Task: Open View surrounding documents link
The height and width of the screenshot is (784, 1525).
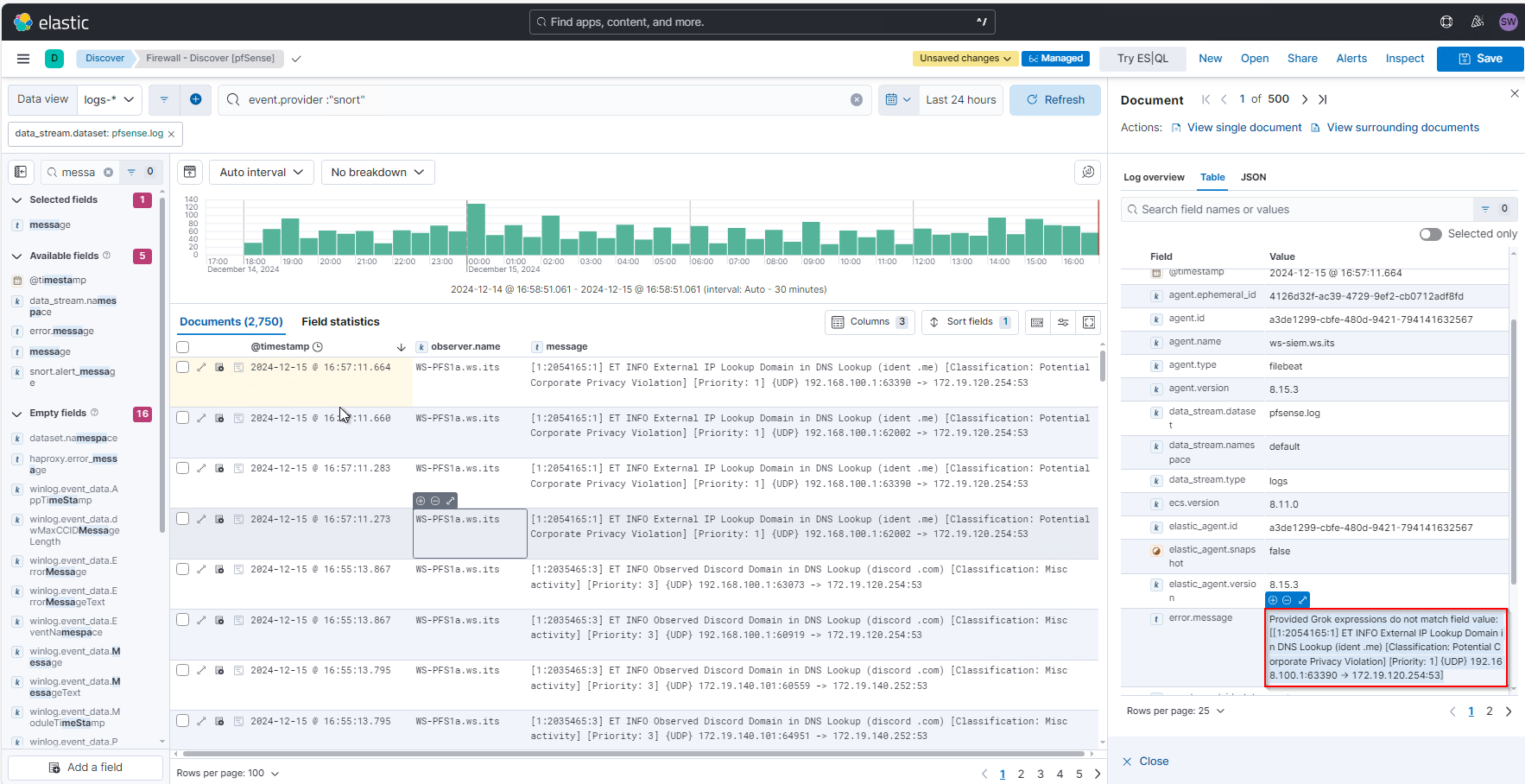Action: [1395, 128]
